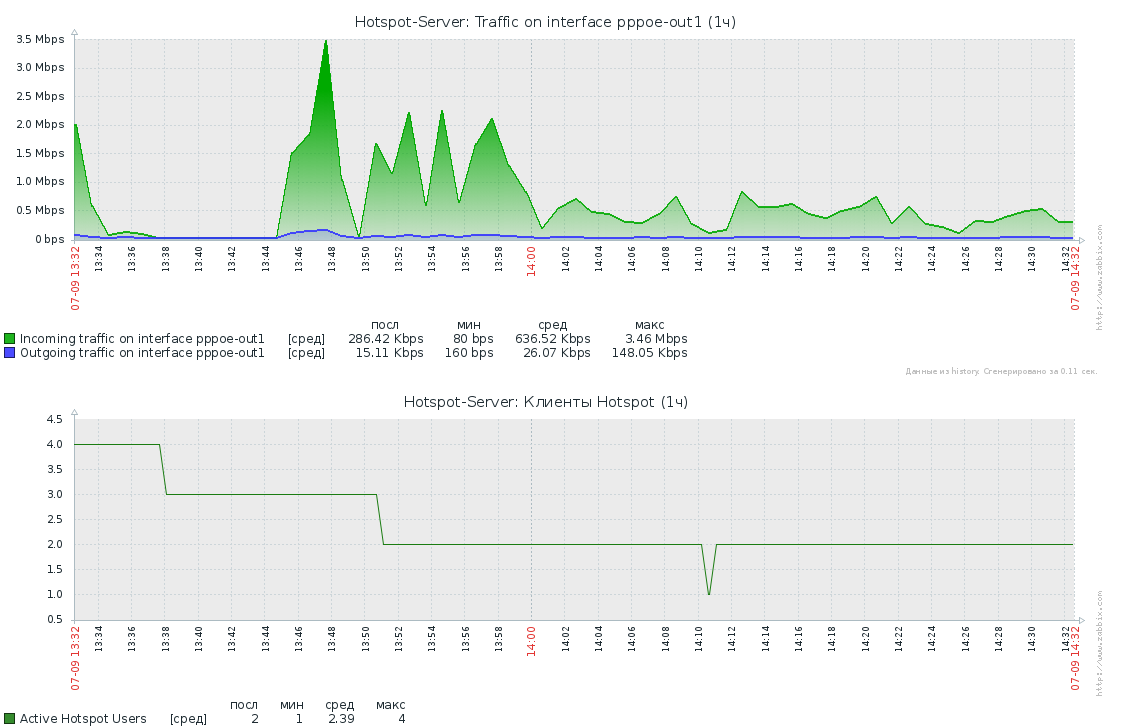1121x727 pixels.
Task: Click the green Incoming traffic legend swatch
Action: coord(9,339)
